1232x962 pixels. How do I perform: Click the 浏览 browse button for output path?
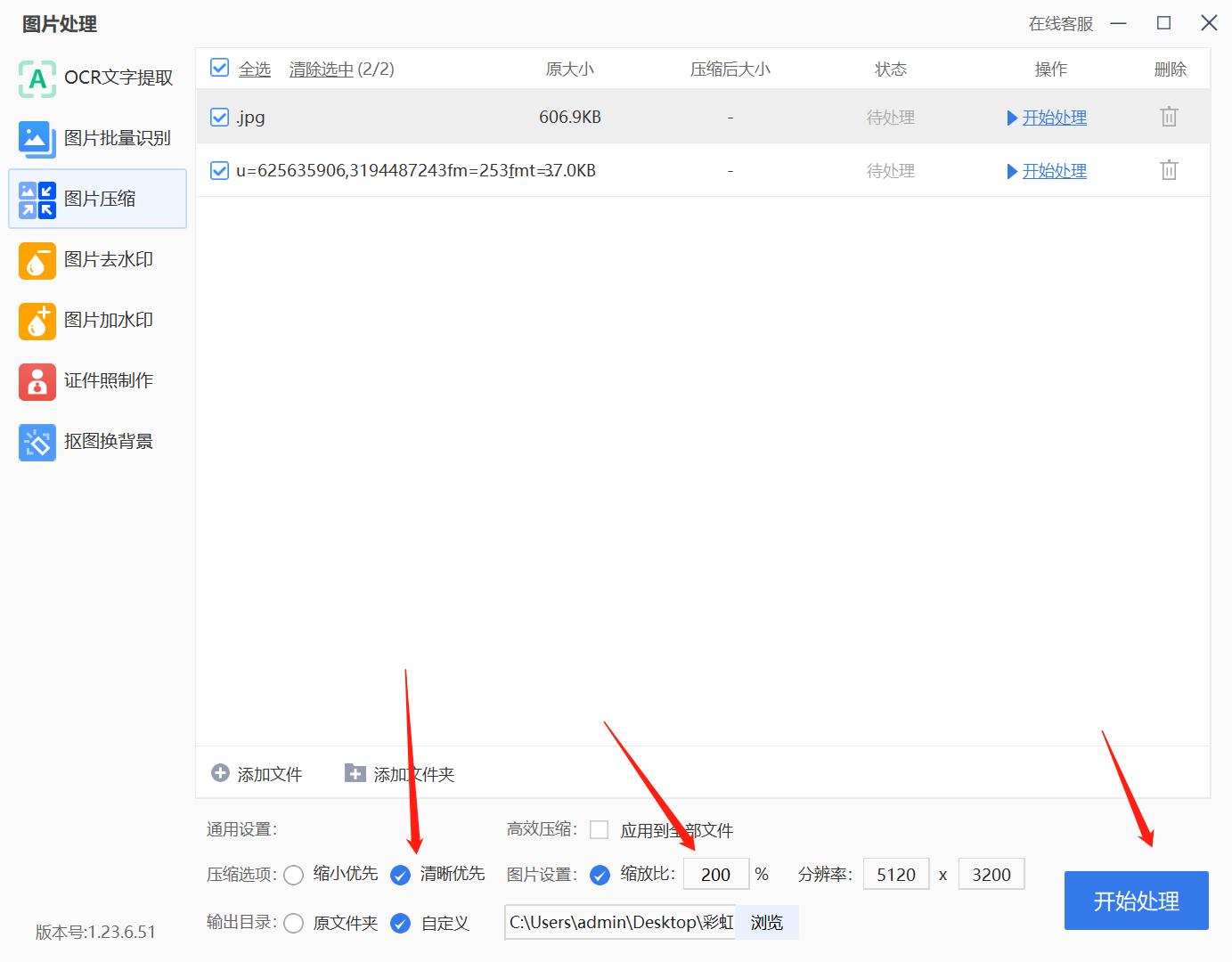click(x=766, y=923)
